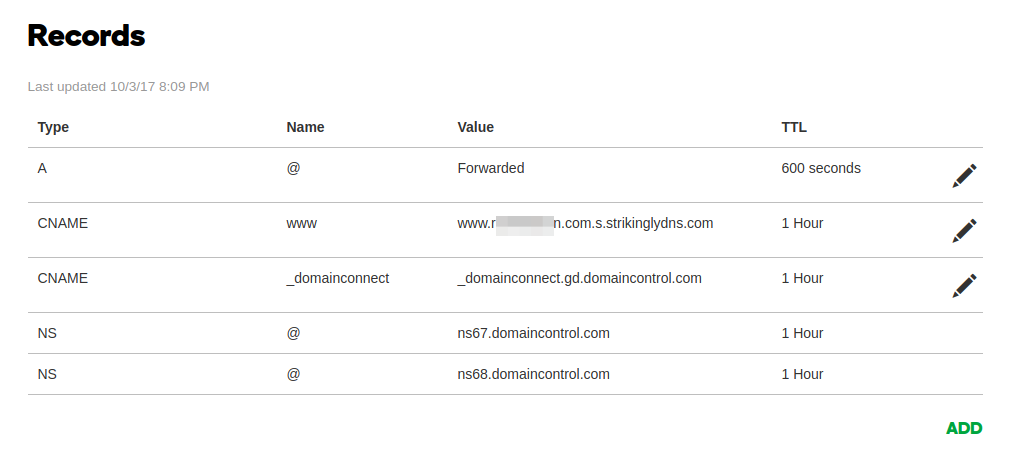
Task: Click the Last updated timestamp text
Action: pyautogui.click(x=118, y=86)
